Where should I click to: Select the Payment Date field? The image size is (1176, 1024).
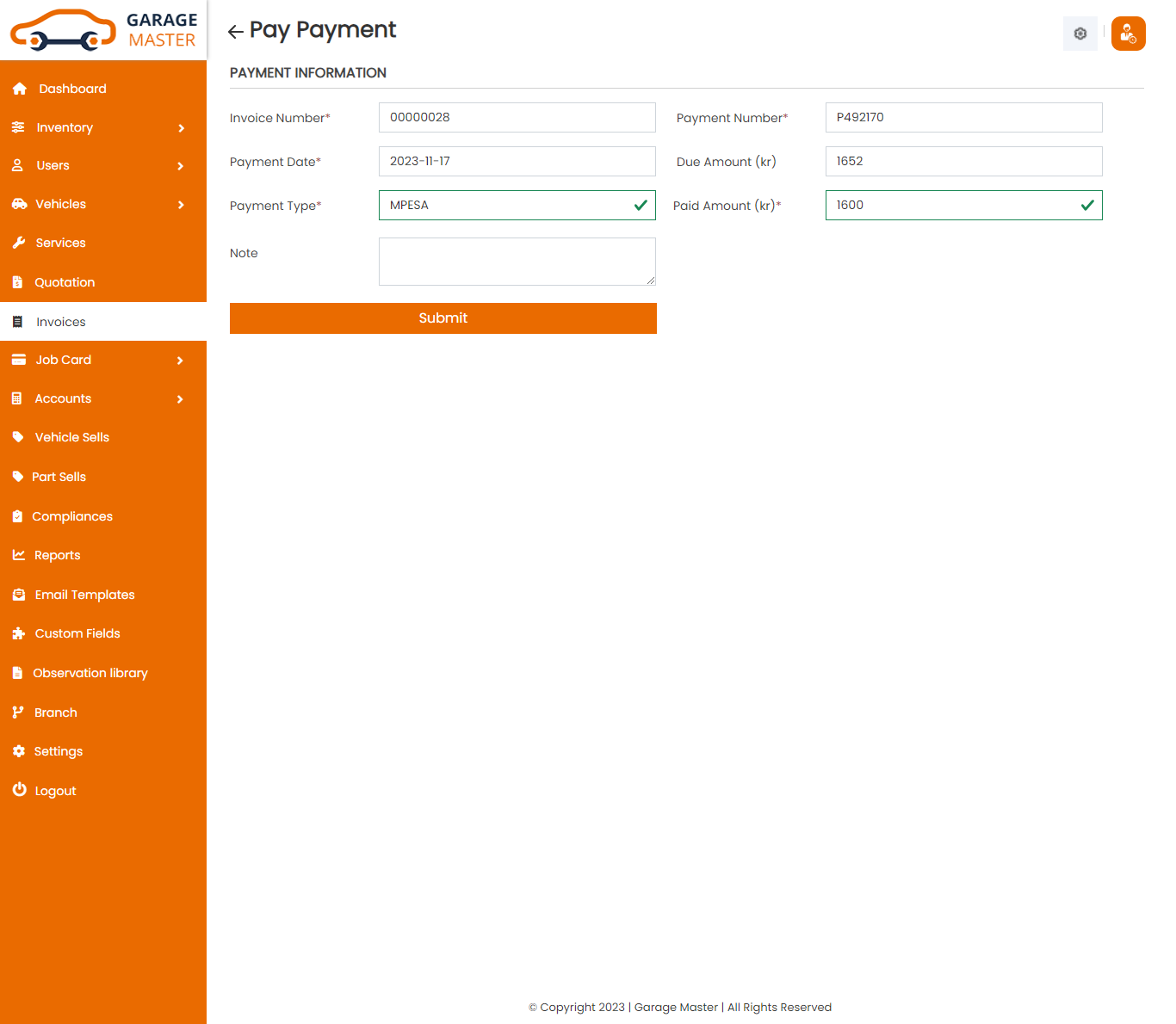517,161
